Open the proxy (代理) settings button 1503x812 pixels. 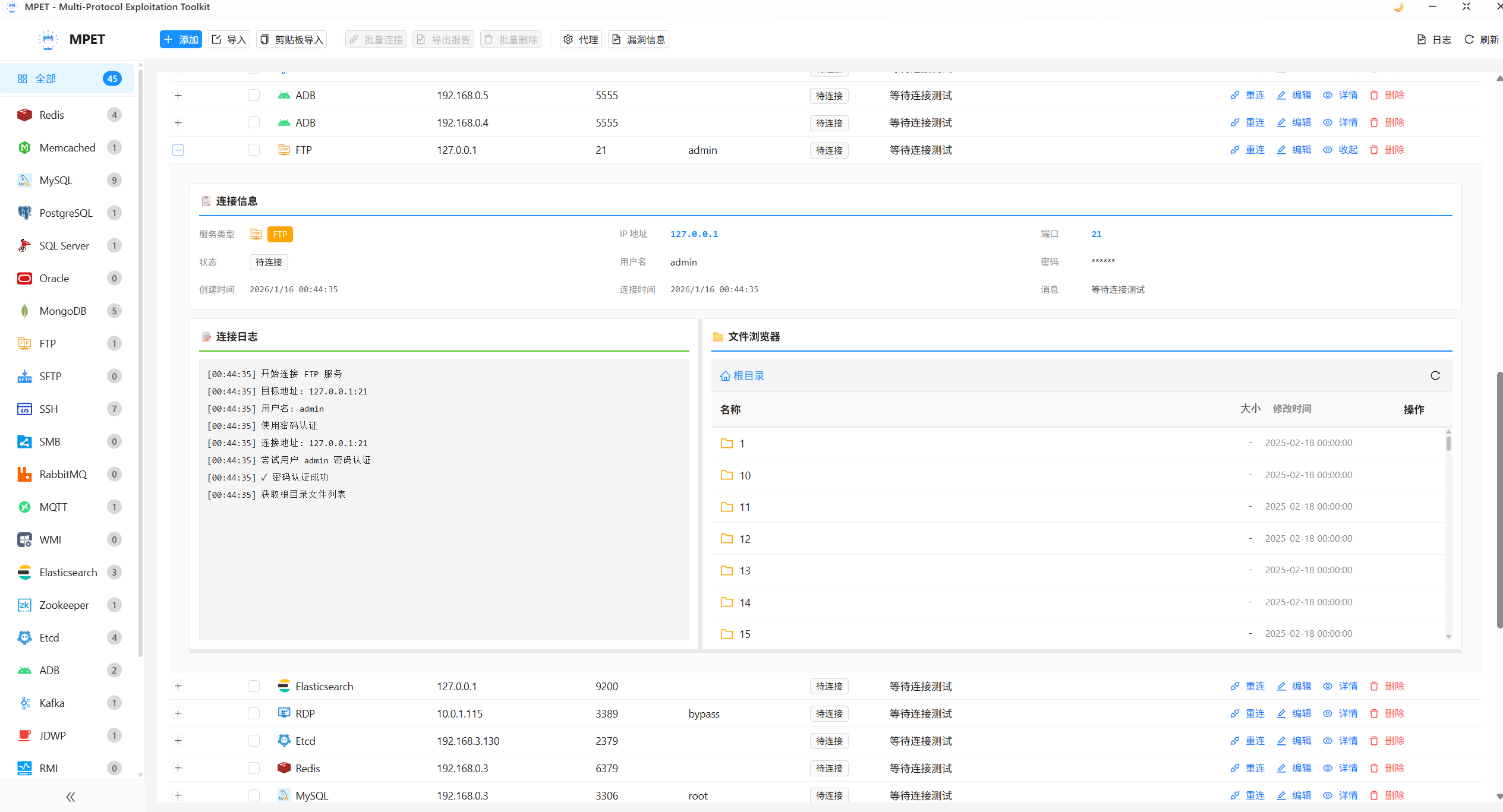tap(581, 39)
